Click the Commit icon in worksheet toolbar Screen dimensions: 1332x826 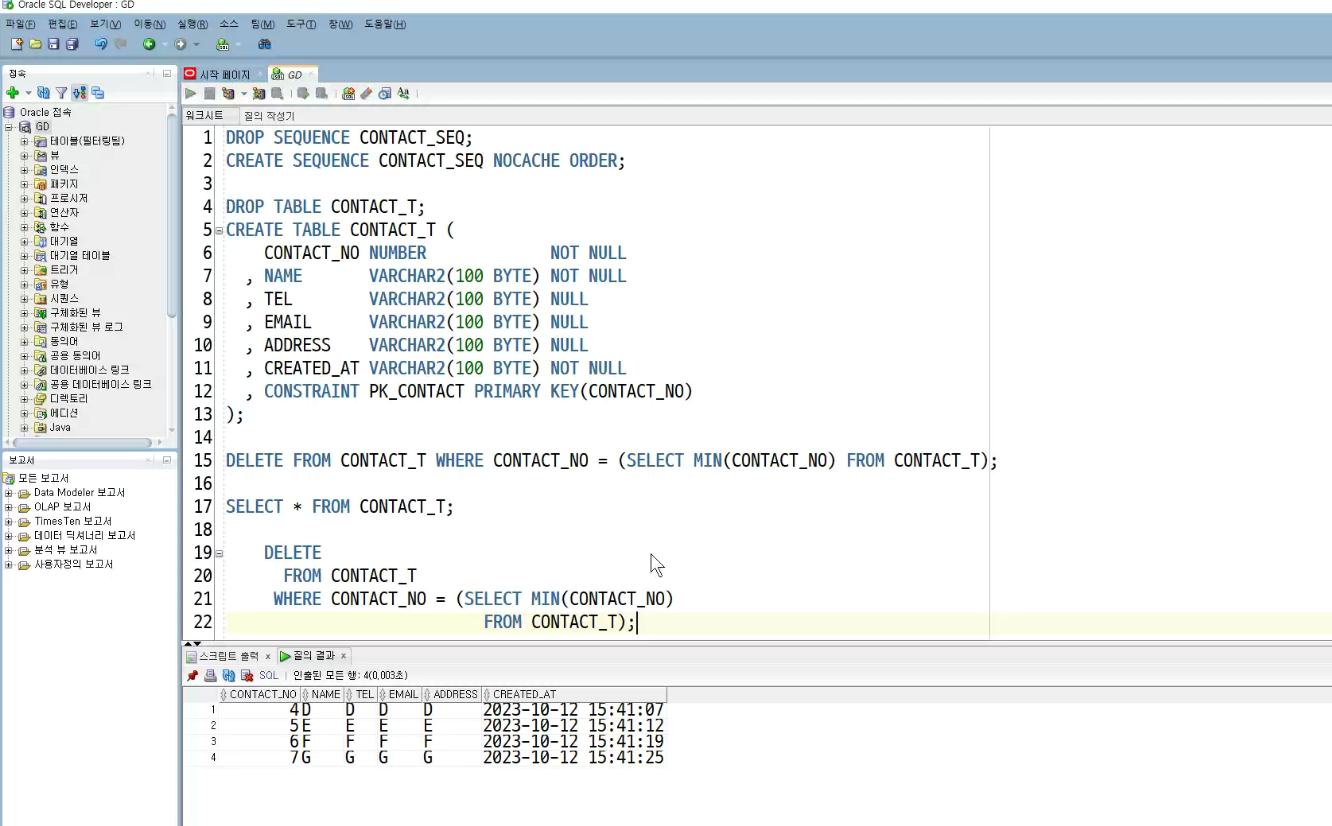tap(303, 93)
